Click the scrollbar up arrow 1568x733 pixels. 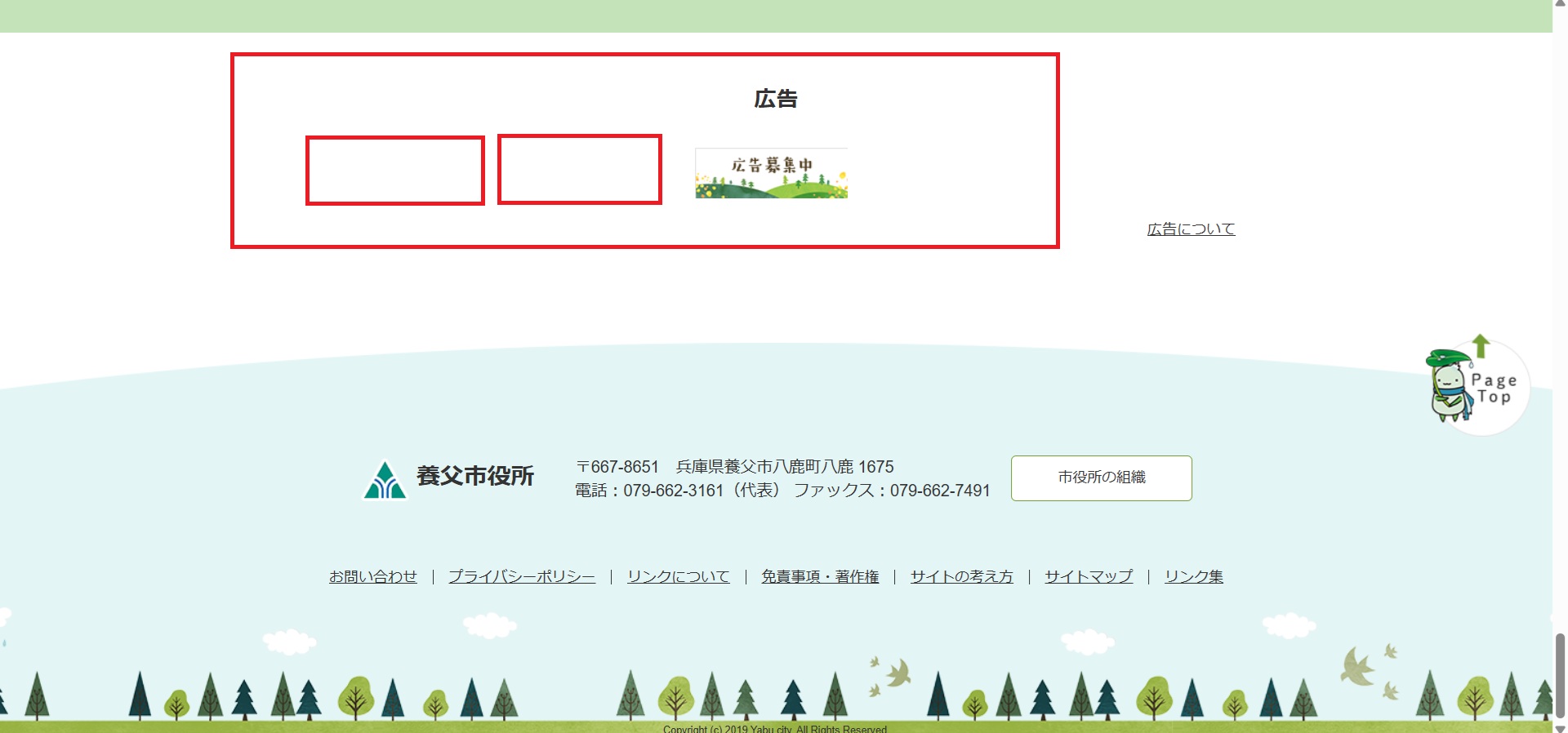(x=1560, y=5)
